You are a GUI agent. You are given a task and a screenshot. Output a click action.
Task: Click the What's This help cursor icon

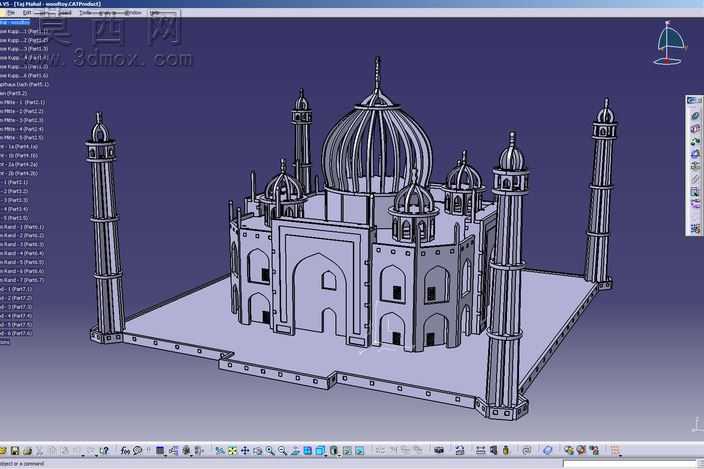tap(105, 451)
